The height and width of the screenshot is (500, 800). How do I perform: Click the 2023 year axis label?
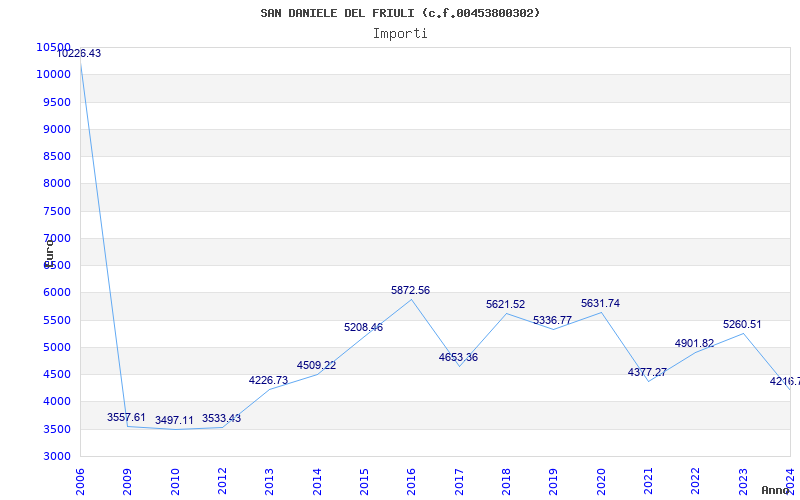click(x=743, y=481)
